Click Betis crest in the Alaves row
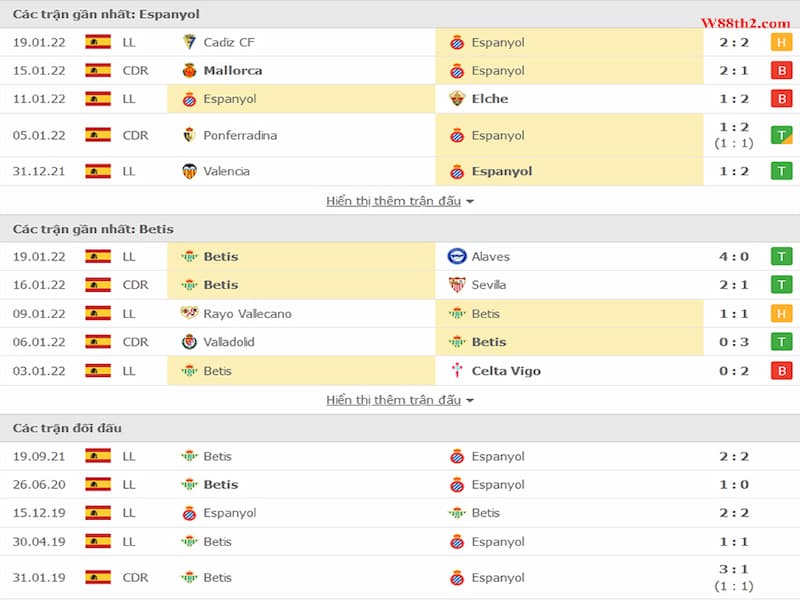The height and width of the screenshot is (600, 800). pos(189,257)
